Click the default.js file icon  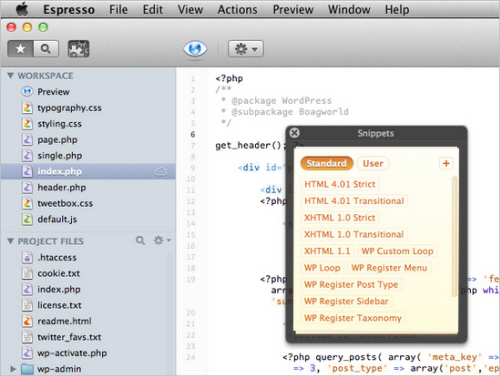(x=27, y=219)
